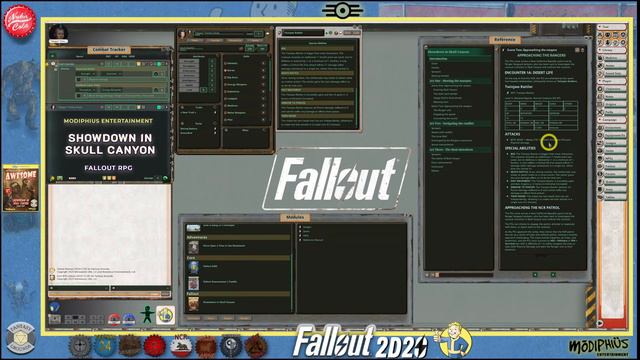Go to next page in Reference window
The image size is (640, 360).
(553, 275)
